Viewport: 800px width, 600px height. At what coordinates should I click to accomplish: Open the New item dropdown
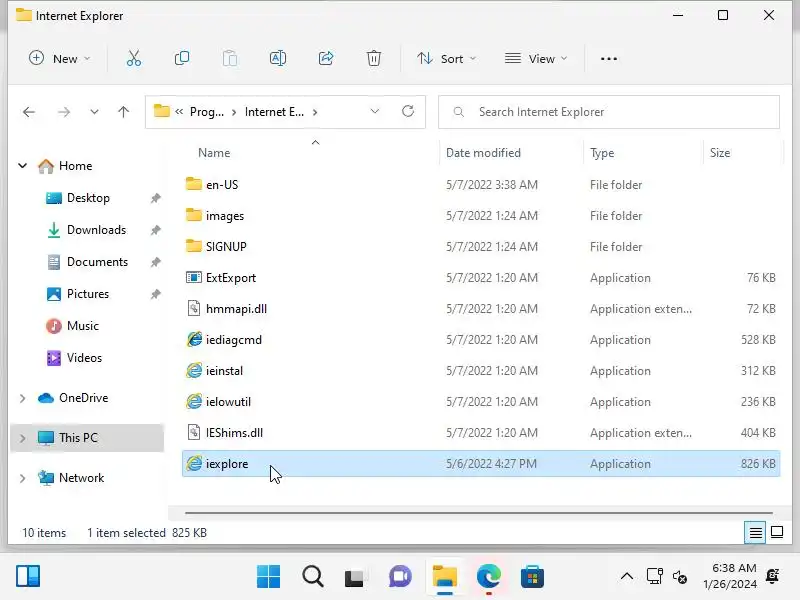[60, 59]
